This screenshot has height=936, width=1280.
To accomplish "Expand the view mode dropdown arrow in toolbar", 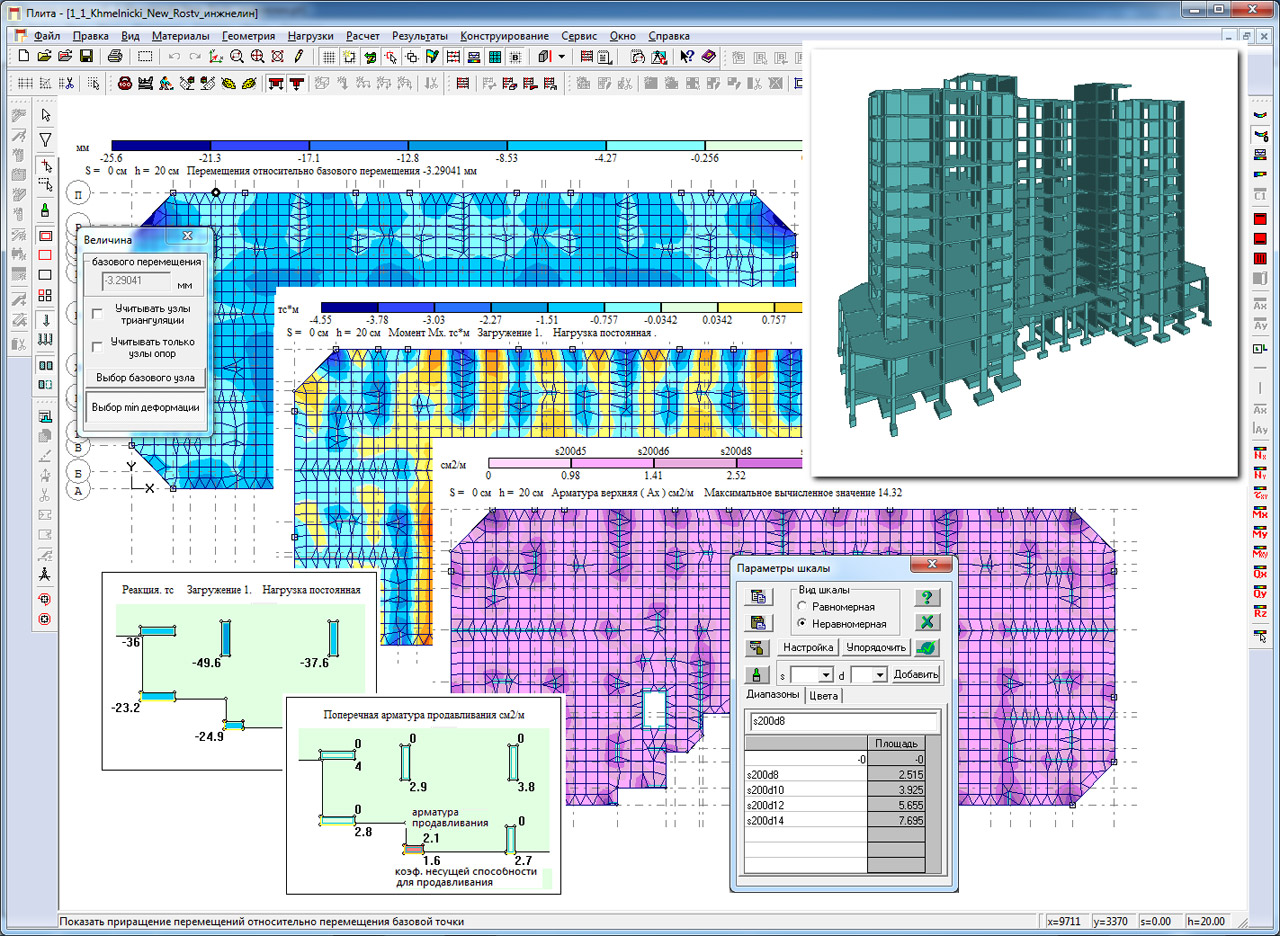I will pos(562,56).
